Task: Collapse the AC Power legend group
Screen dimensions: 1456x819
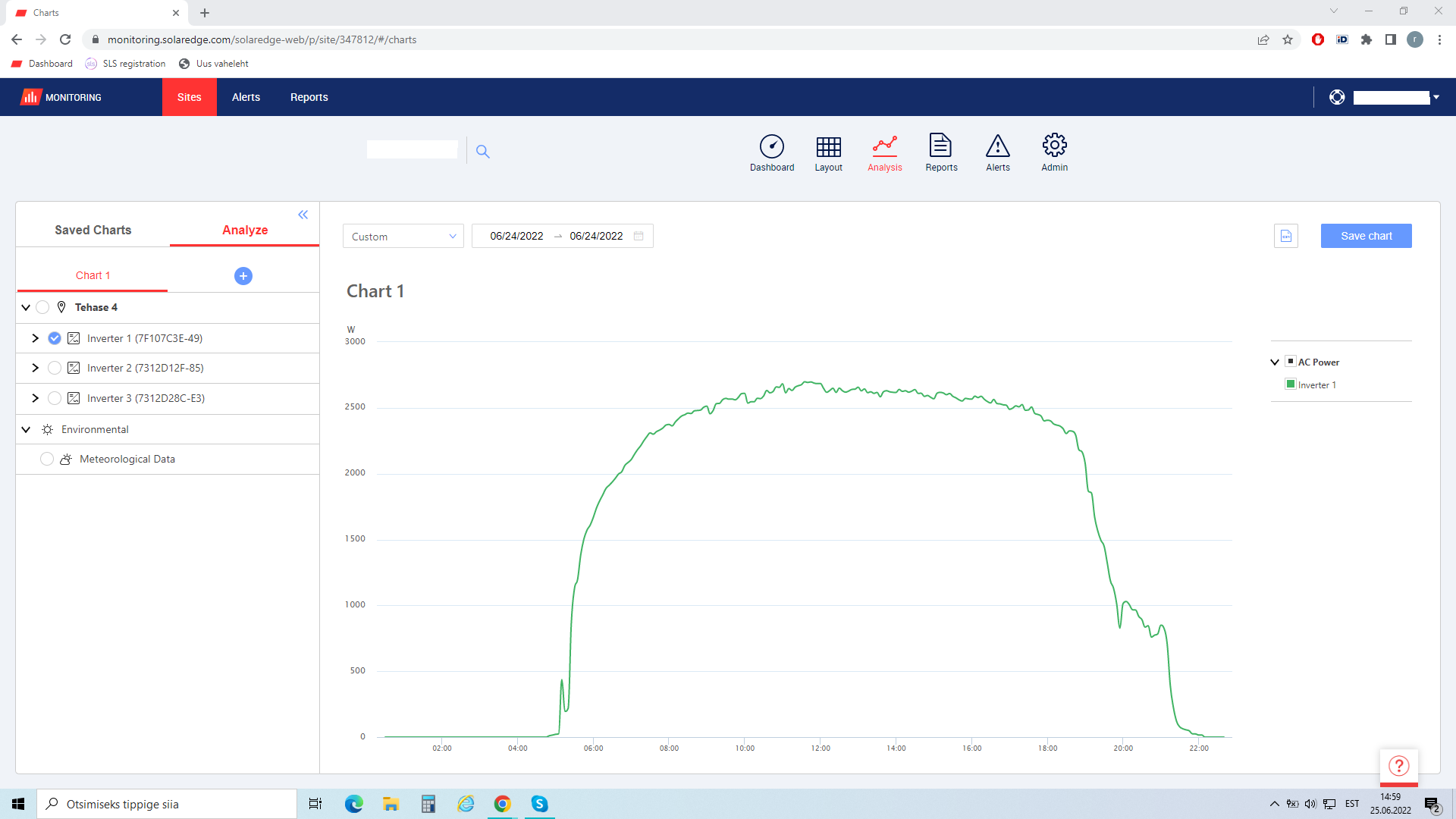Action: [1275, 362]
